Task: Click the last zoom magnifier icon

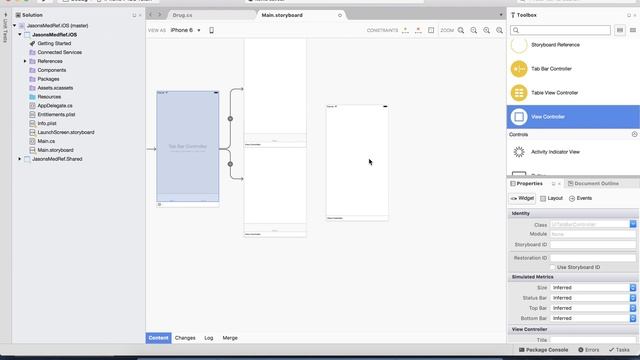Action: (x=500, y=30)
